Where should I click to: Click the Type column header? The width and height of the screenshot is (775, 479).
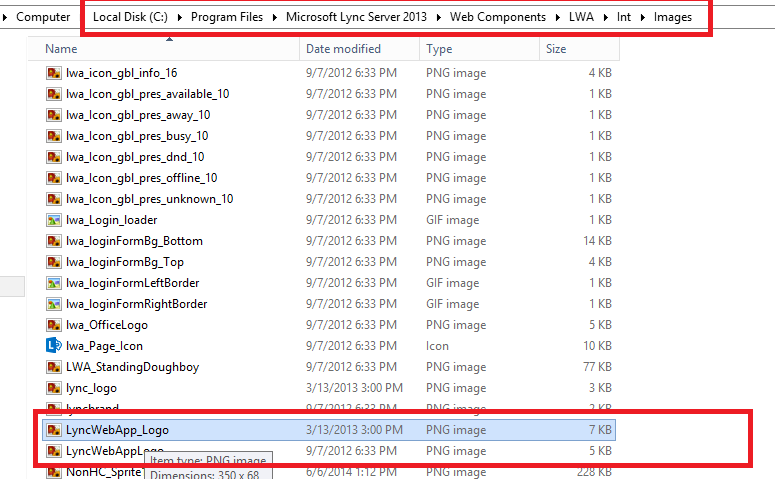coord(439,49)
